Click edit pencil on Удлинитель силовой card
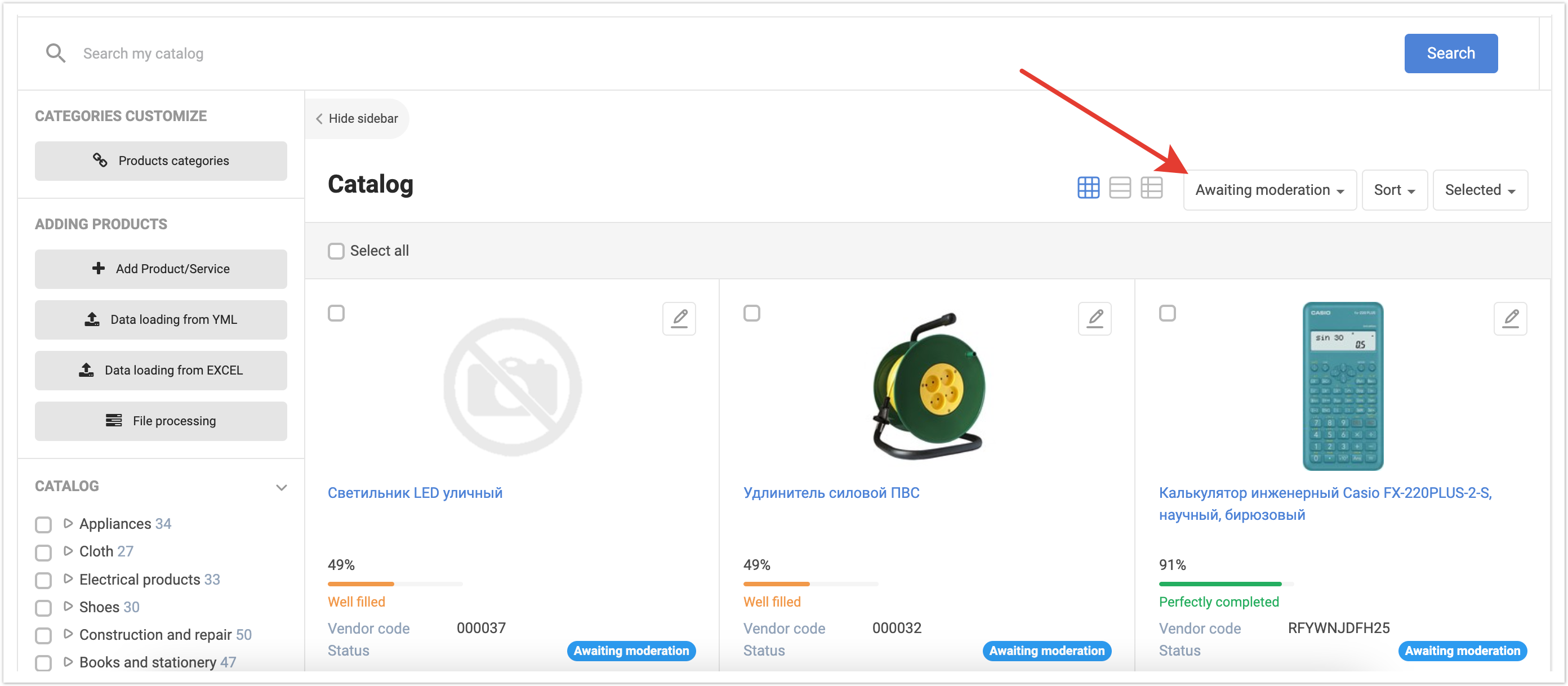The image size is (1568, 686). [1094, 318]
